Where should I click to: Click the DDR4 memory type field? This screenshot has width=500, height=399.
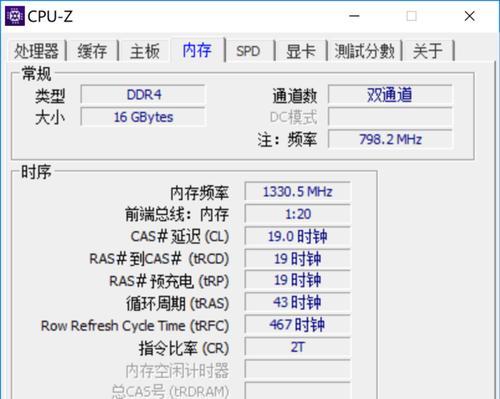tap(143, 95)
